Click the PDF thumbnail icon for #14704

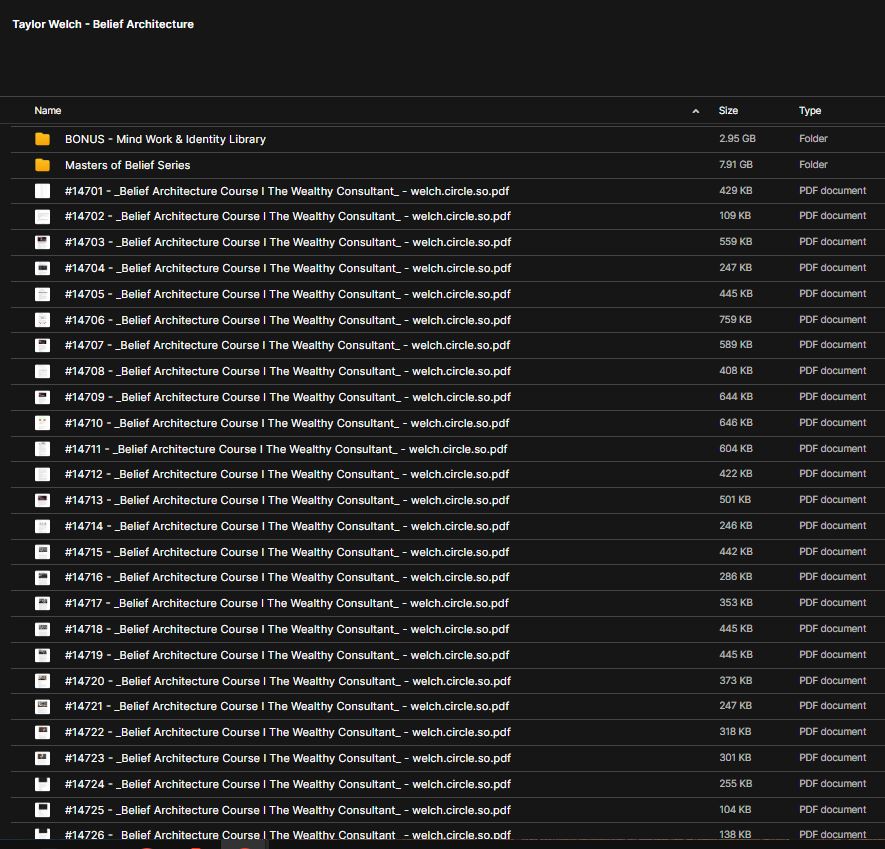pyautogui.click(x=42, y=268)
